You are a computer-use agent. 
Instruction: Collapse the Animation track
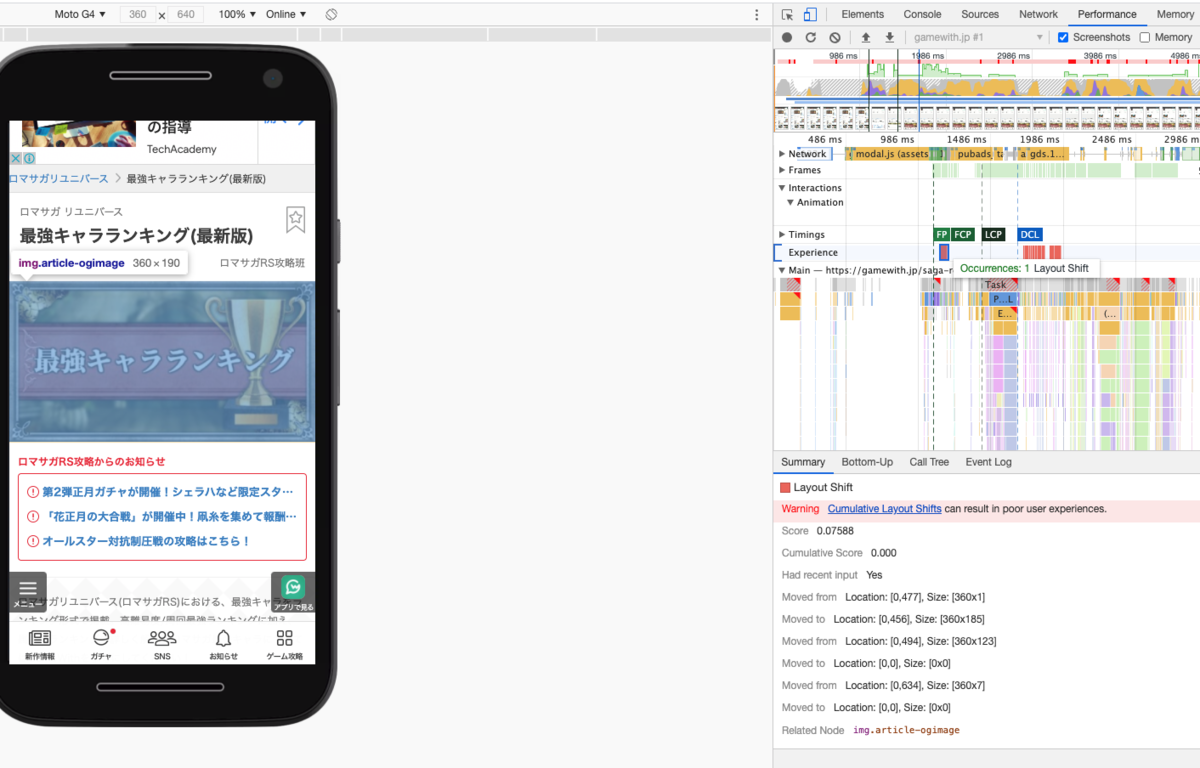790,202
